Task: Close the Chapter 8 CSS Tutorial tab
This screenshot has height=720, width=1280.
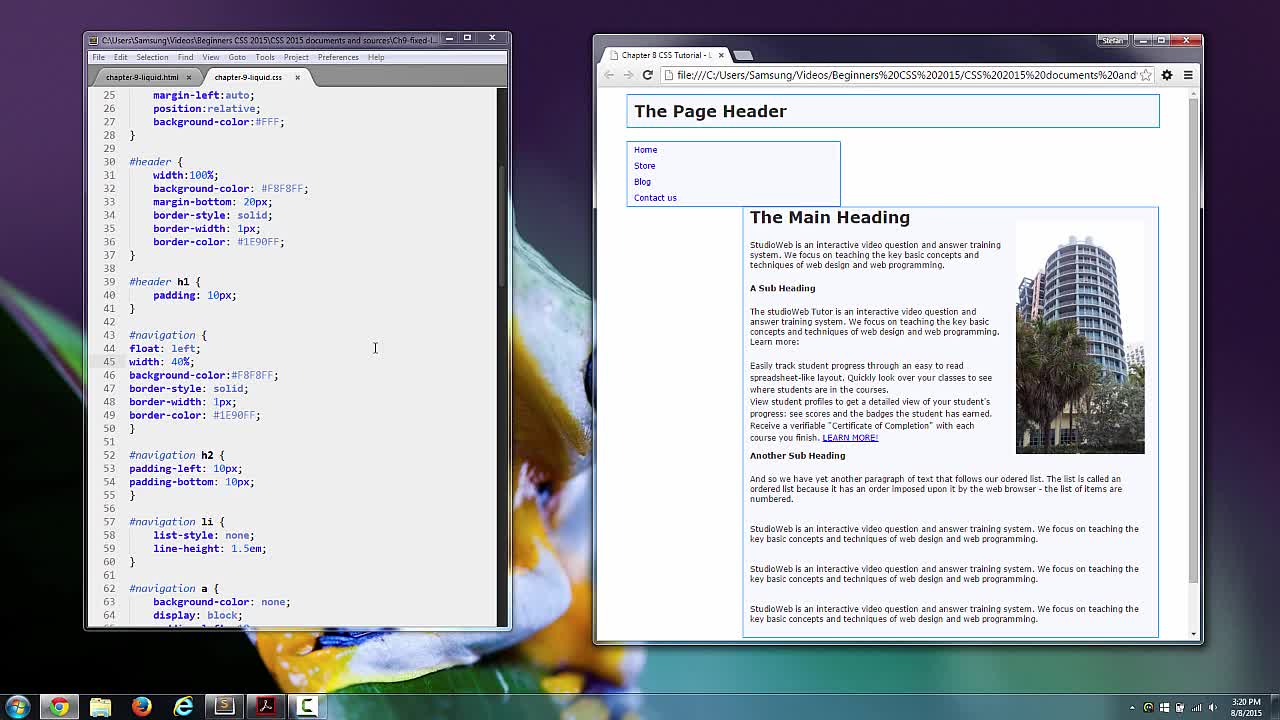Action: (721, 55)
